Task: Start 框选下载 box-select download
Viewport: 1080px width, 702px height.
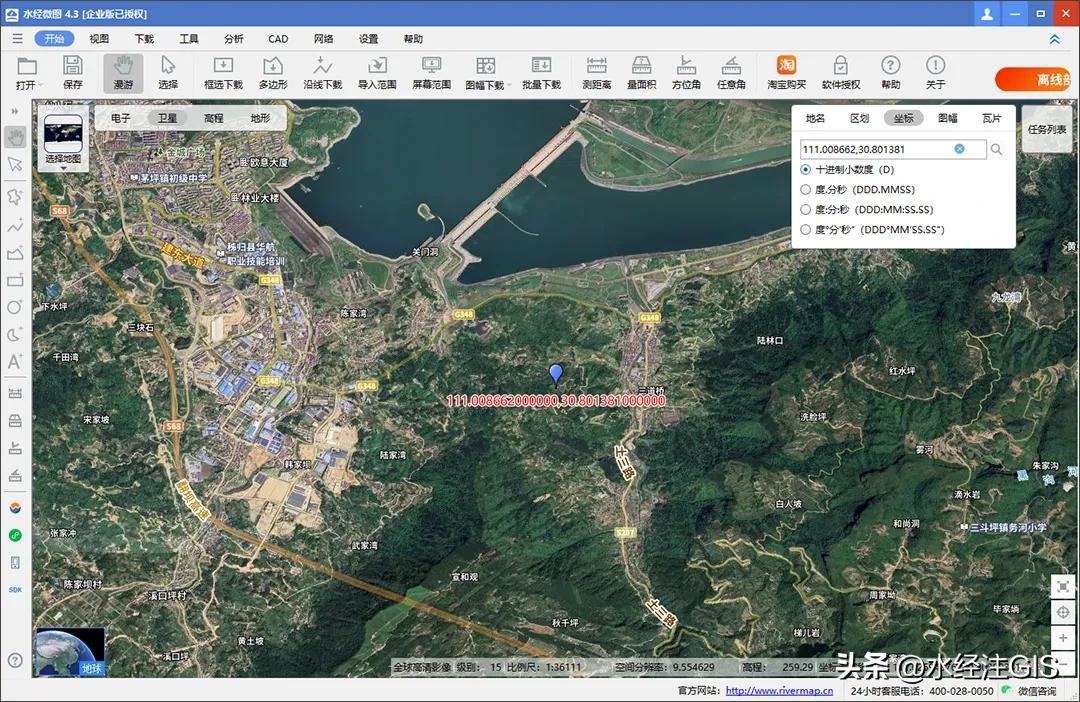Action: [x=223, y=73]
